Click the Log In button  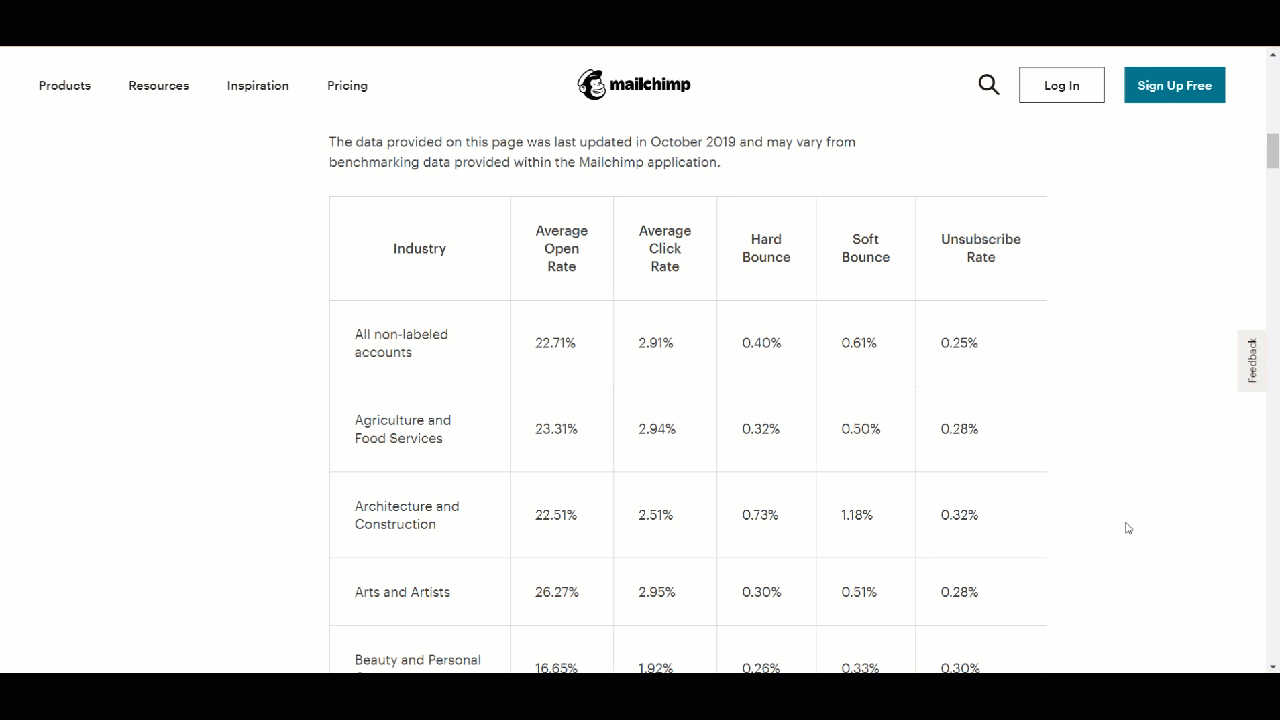click(1062, 85)
